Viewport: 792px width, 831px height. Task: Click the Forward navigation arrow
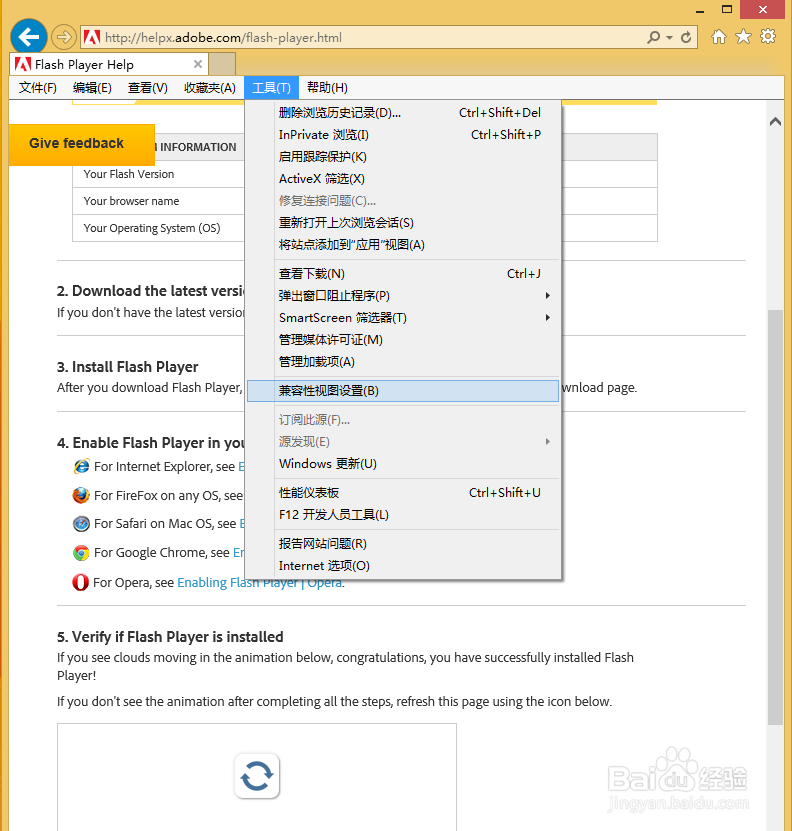(x=64, y=37)
